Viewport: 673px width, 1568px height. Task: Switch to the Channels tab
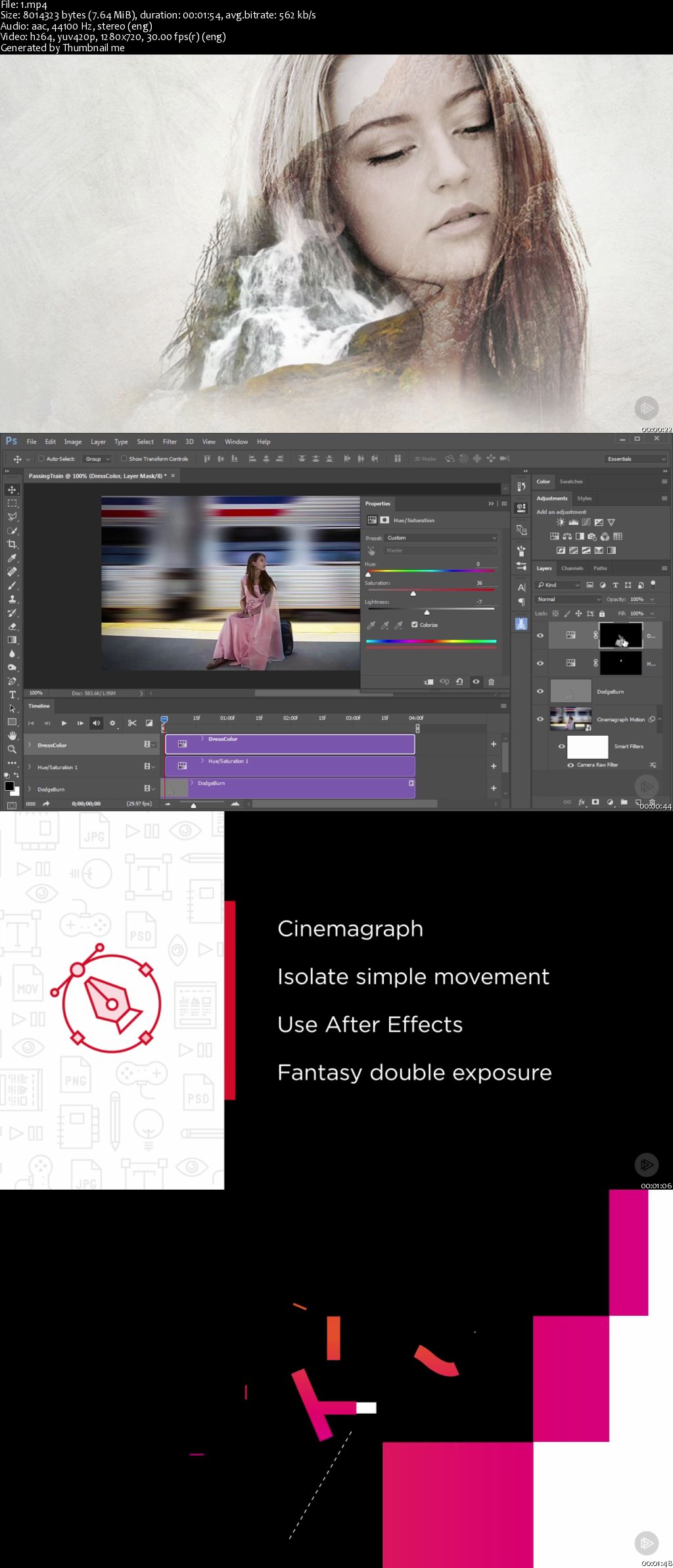click(572, 568)
